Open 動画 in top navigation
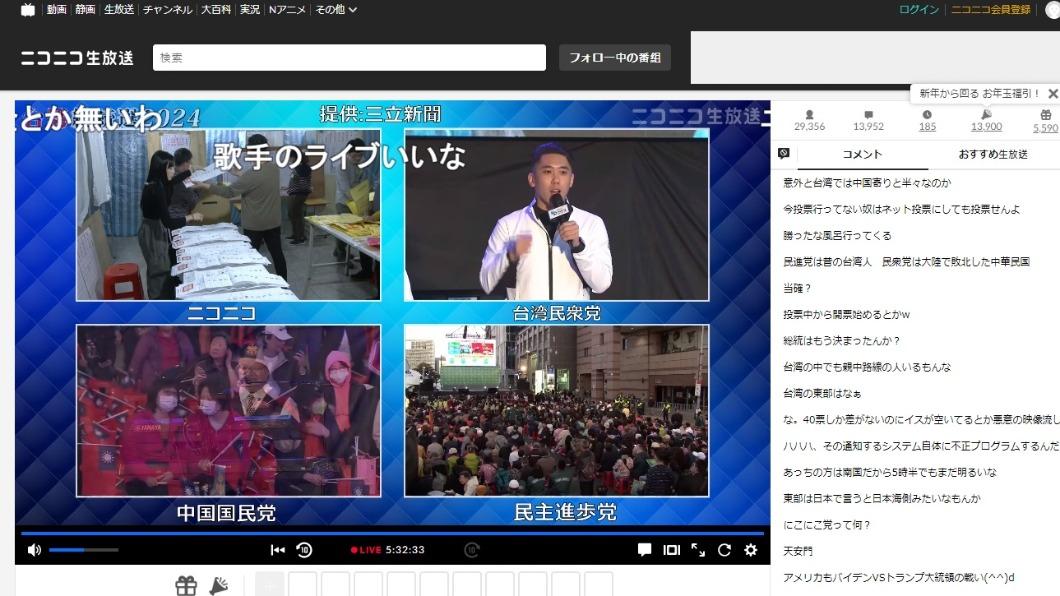 [57, 9]
